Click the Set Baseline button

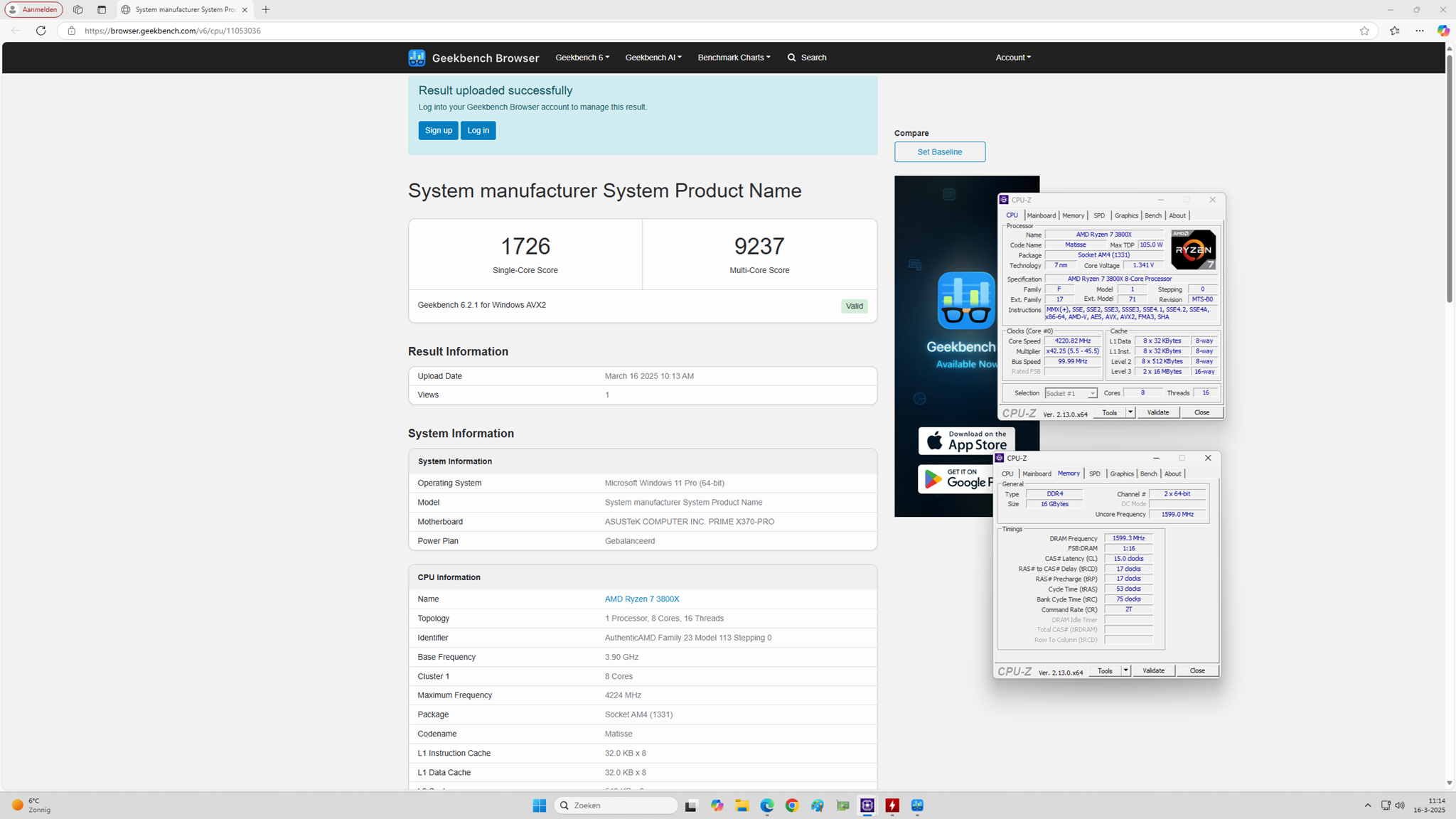pyautogui.click(x=940, y=152)
